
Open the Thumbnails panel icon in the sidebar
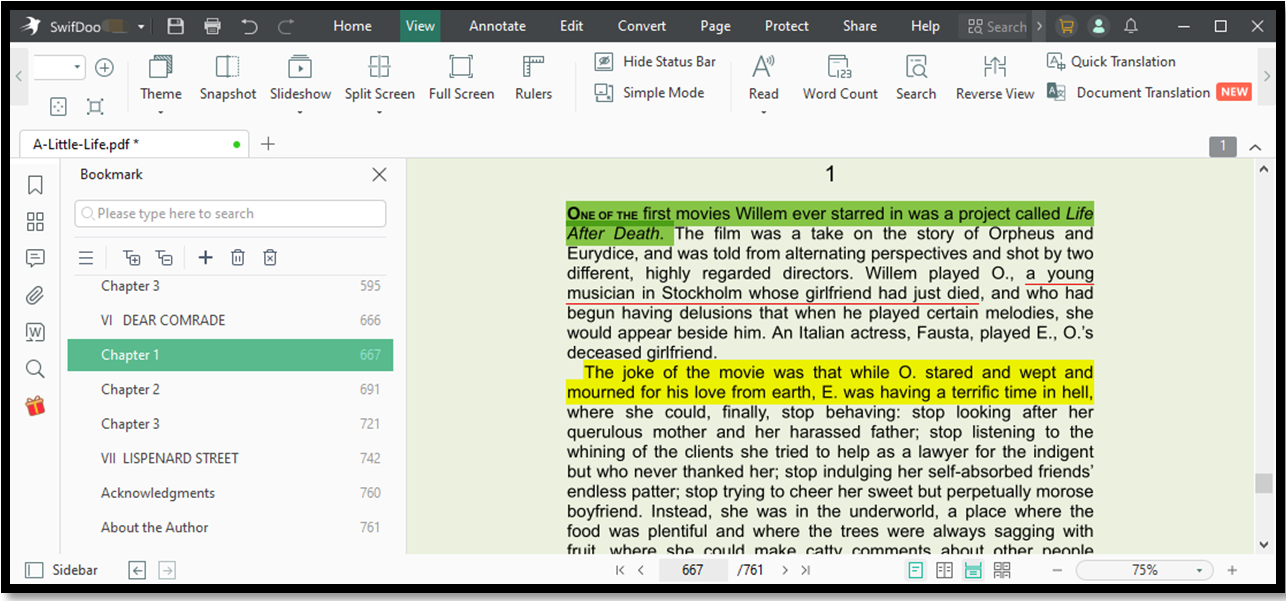coord(35,222)
